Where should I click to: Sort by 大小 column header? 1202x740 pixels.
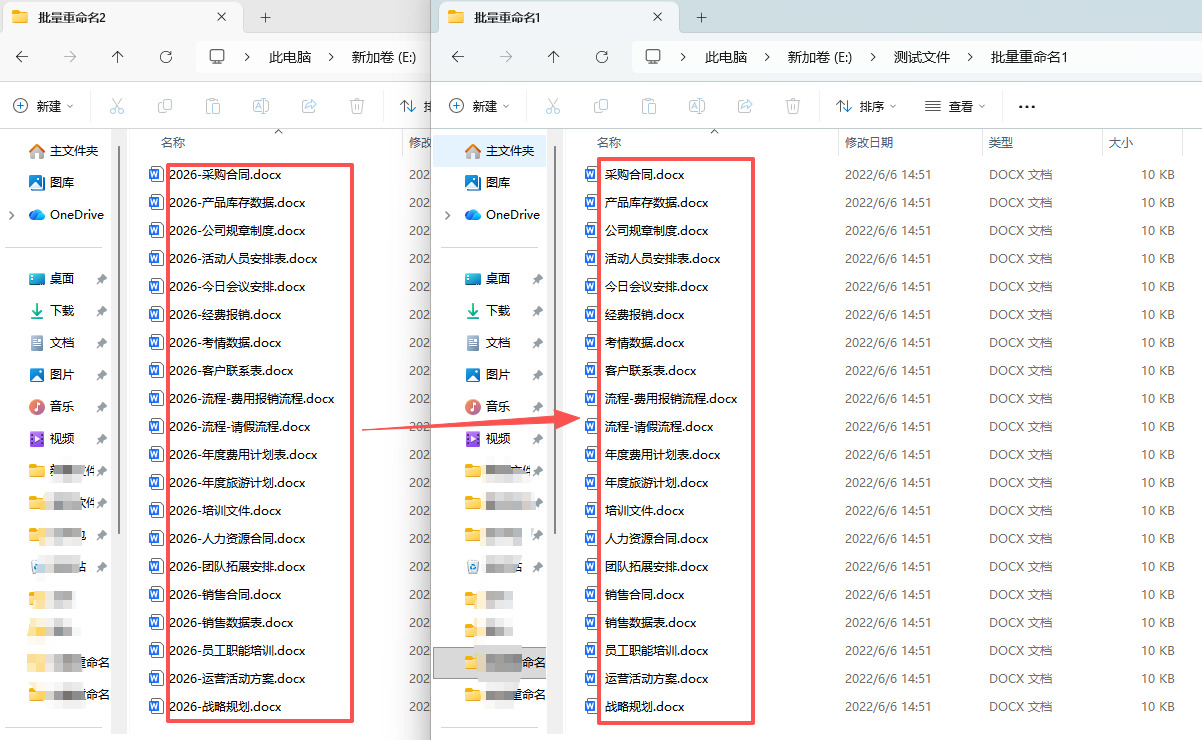(x=1121, y=143)
